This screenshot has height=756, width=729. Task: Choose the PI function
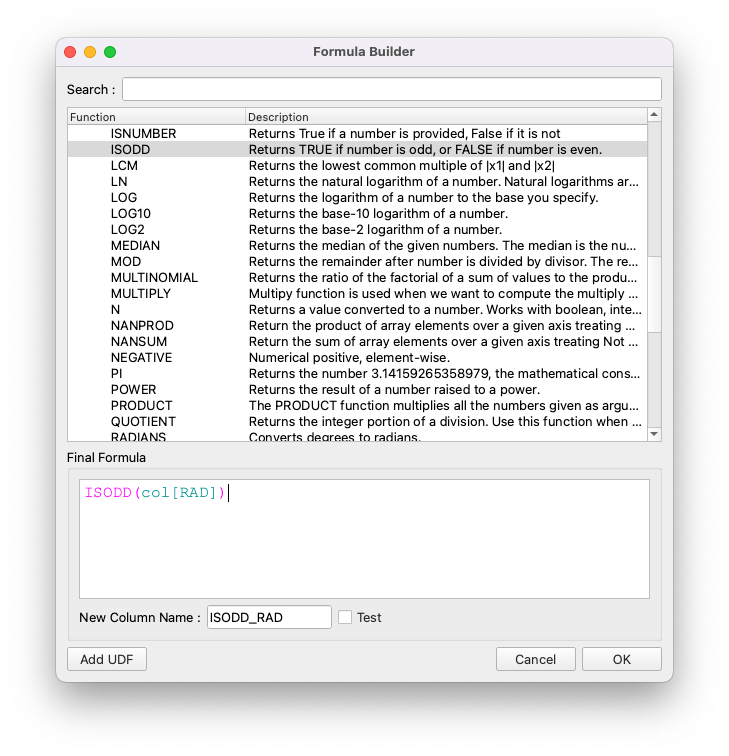click(357, 373)
